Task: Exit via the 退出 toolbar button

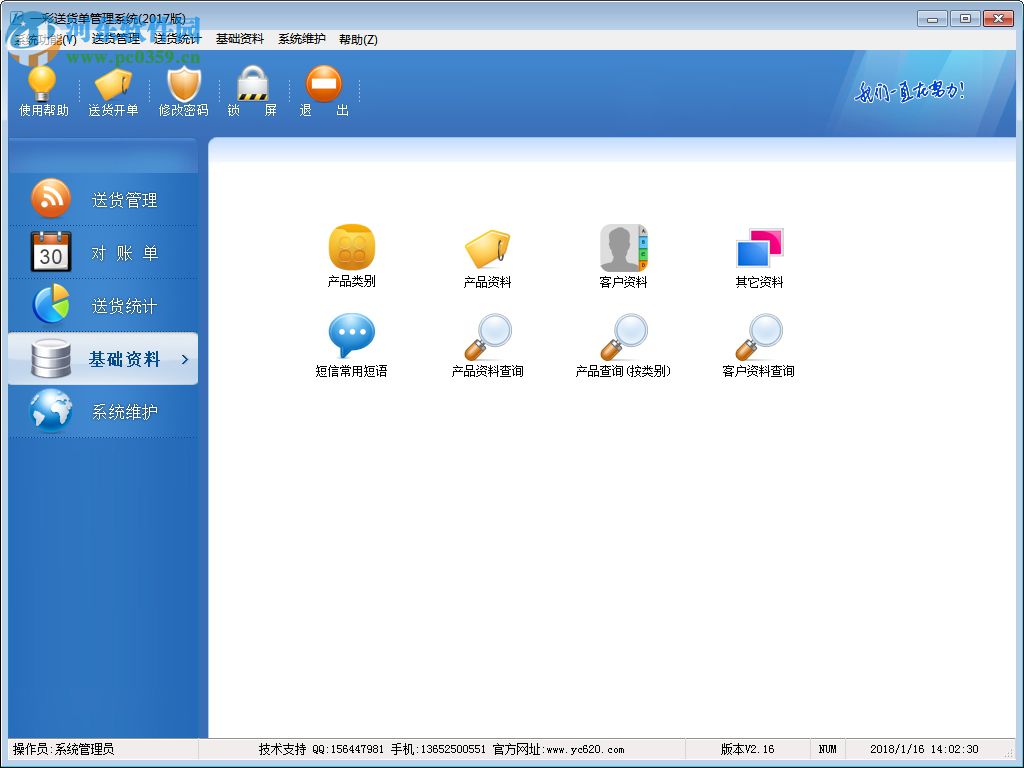Action: [x=323, y=91]
